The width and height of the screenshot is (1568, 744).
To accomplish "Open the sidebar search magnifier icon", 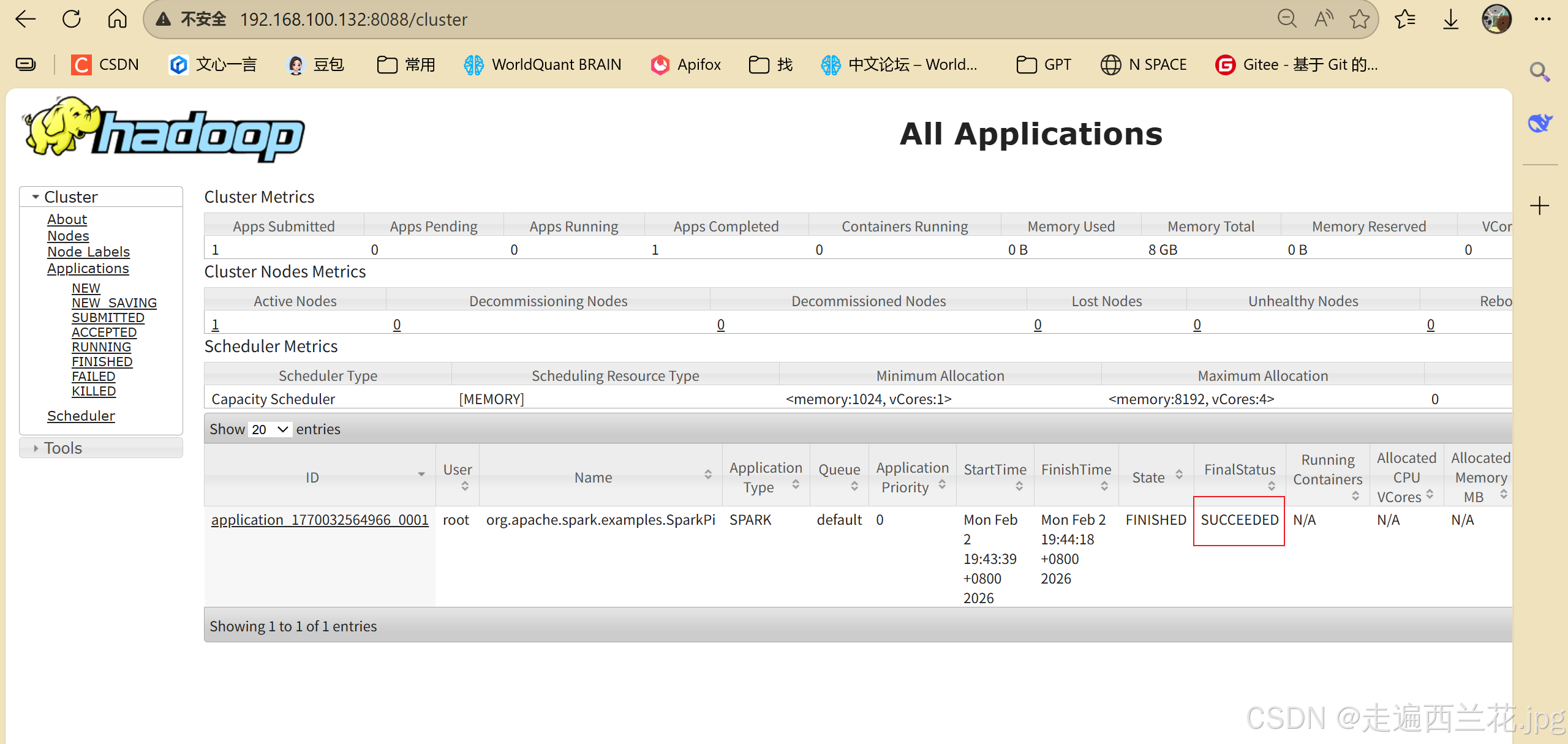I will pyautogui.click(x=1539, y=72).
